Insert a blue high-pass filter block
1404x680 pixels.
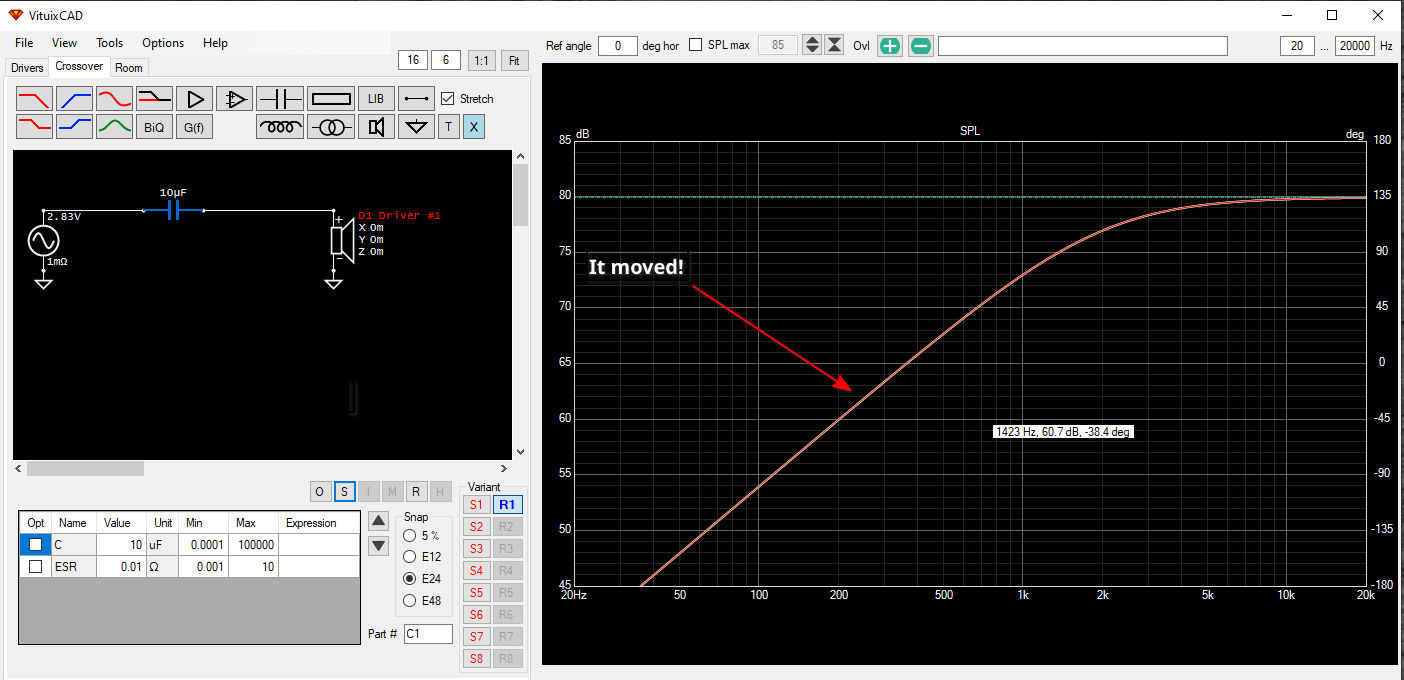pos(75,99)
